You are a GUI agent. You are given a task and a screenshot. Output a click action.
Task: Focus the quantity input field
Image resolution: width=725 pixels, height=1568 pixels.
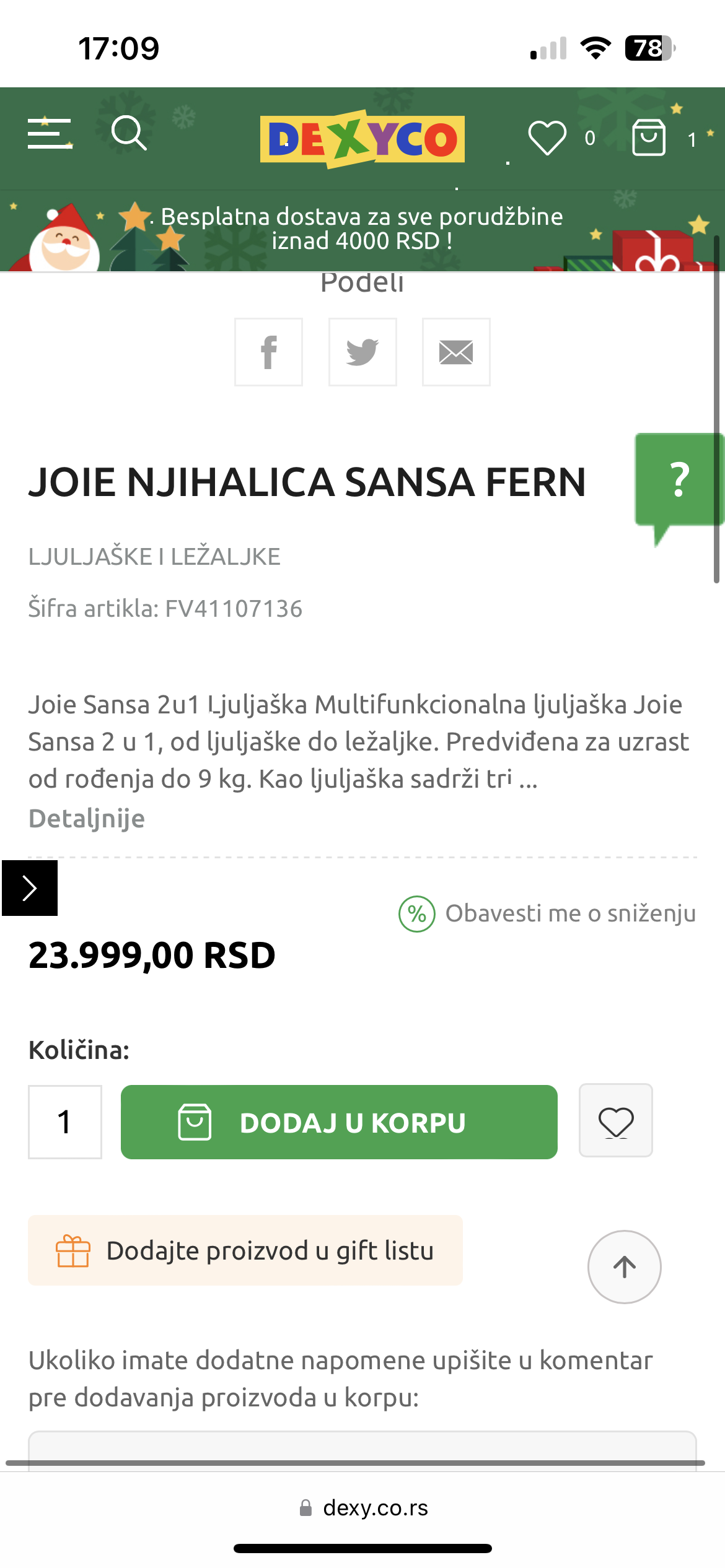(x=65, y=1122)
